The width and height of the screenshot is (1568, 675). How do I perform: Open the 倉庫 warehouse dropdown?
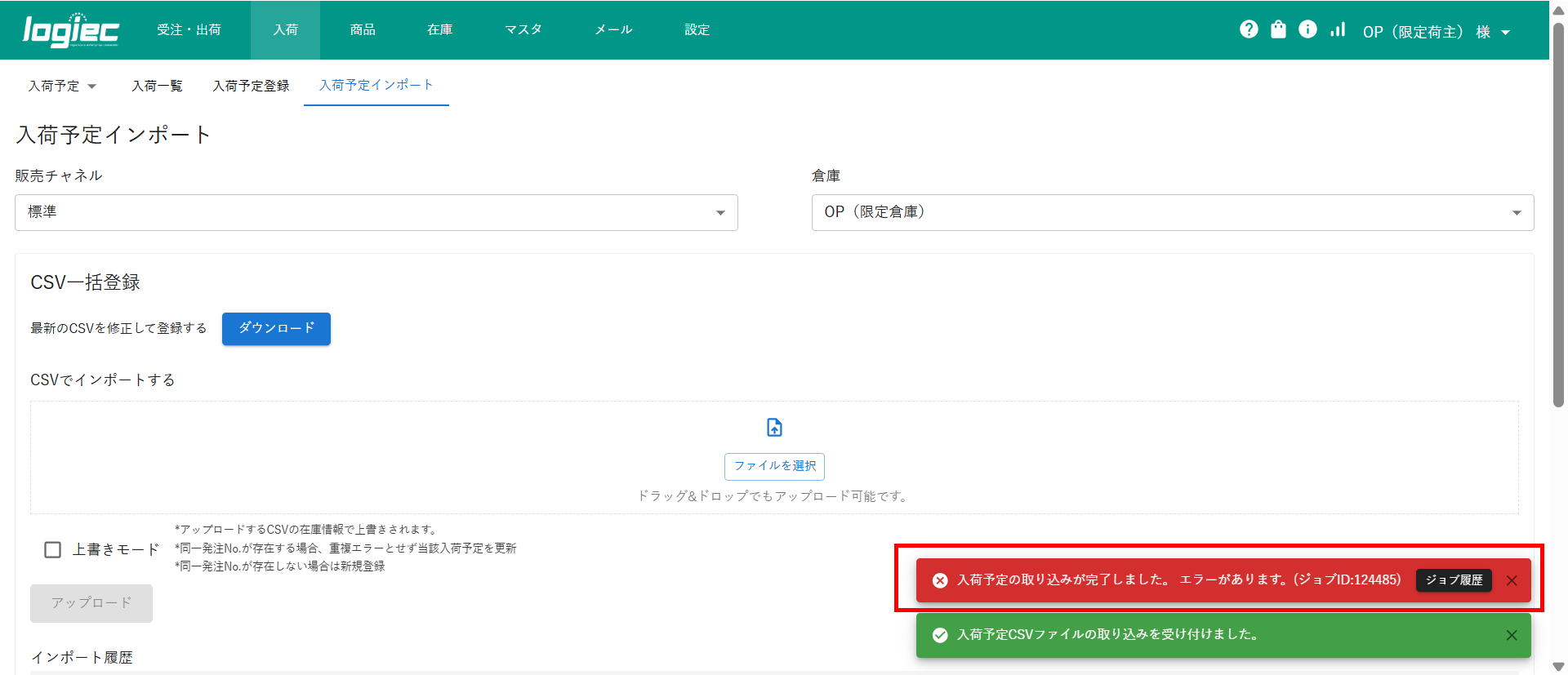pyautogui.click(x=1172, y=212)
